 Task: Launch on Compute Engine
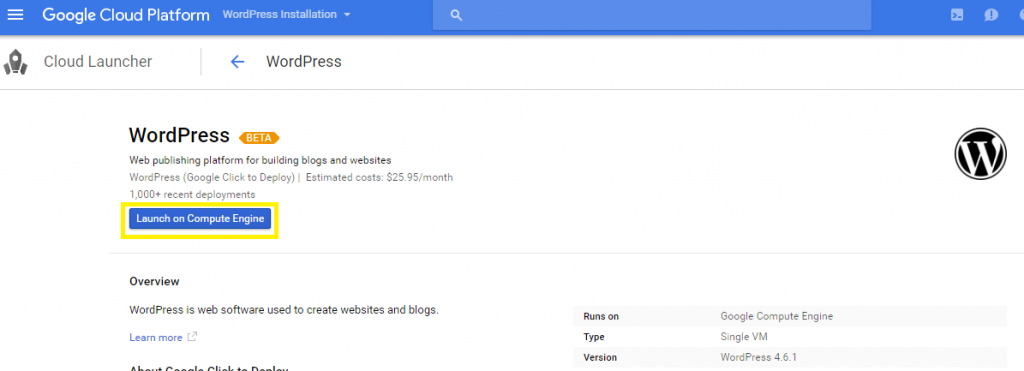click(x=200, y=219)
